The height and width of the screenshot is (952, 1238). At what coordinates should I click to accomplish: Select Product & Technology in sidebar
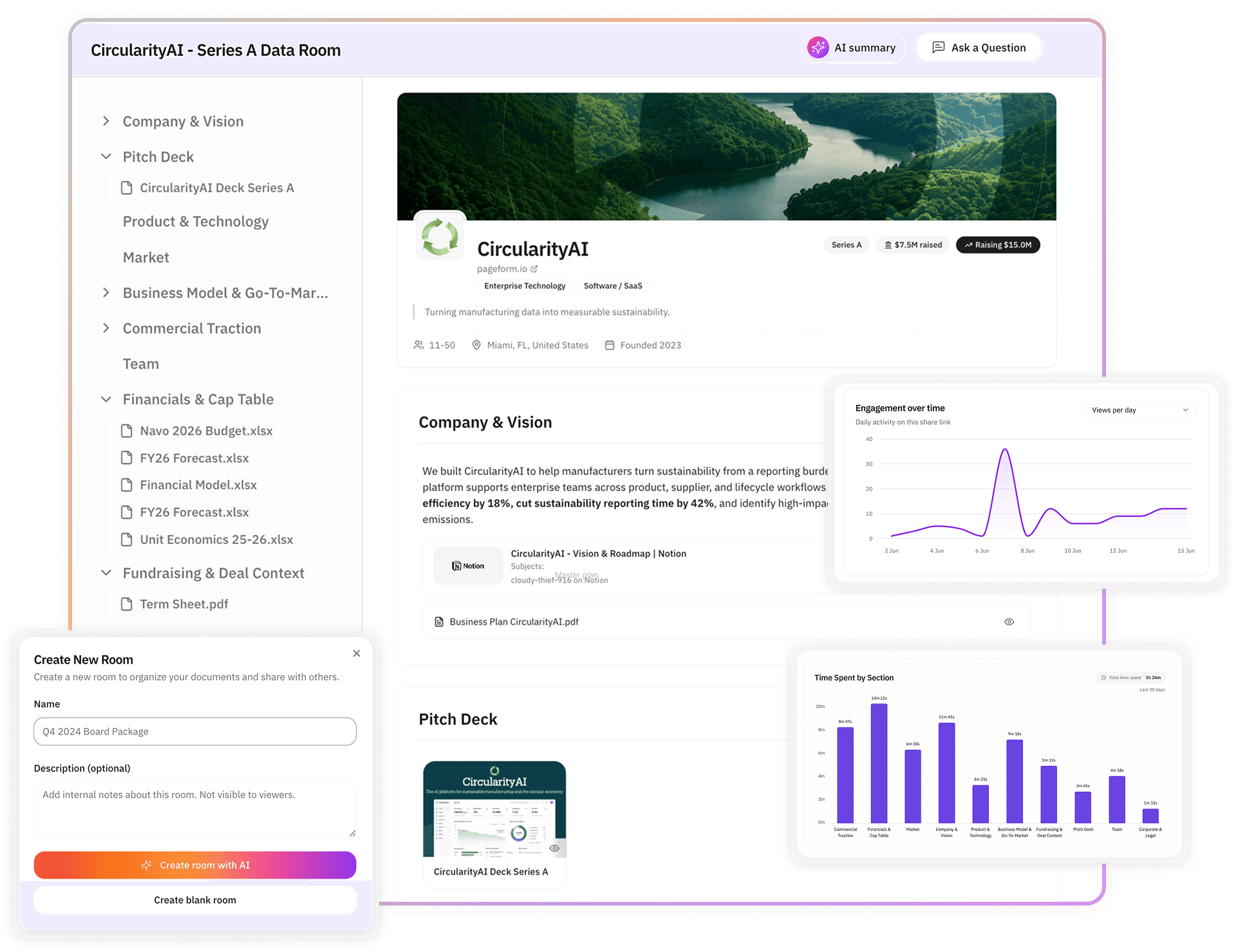pyautogui.click(x=196, y=221)
